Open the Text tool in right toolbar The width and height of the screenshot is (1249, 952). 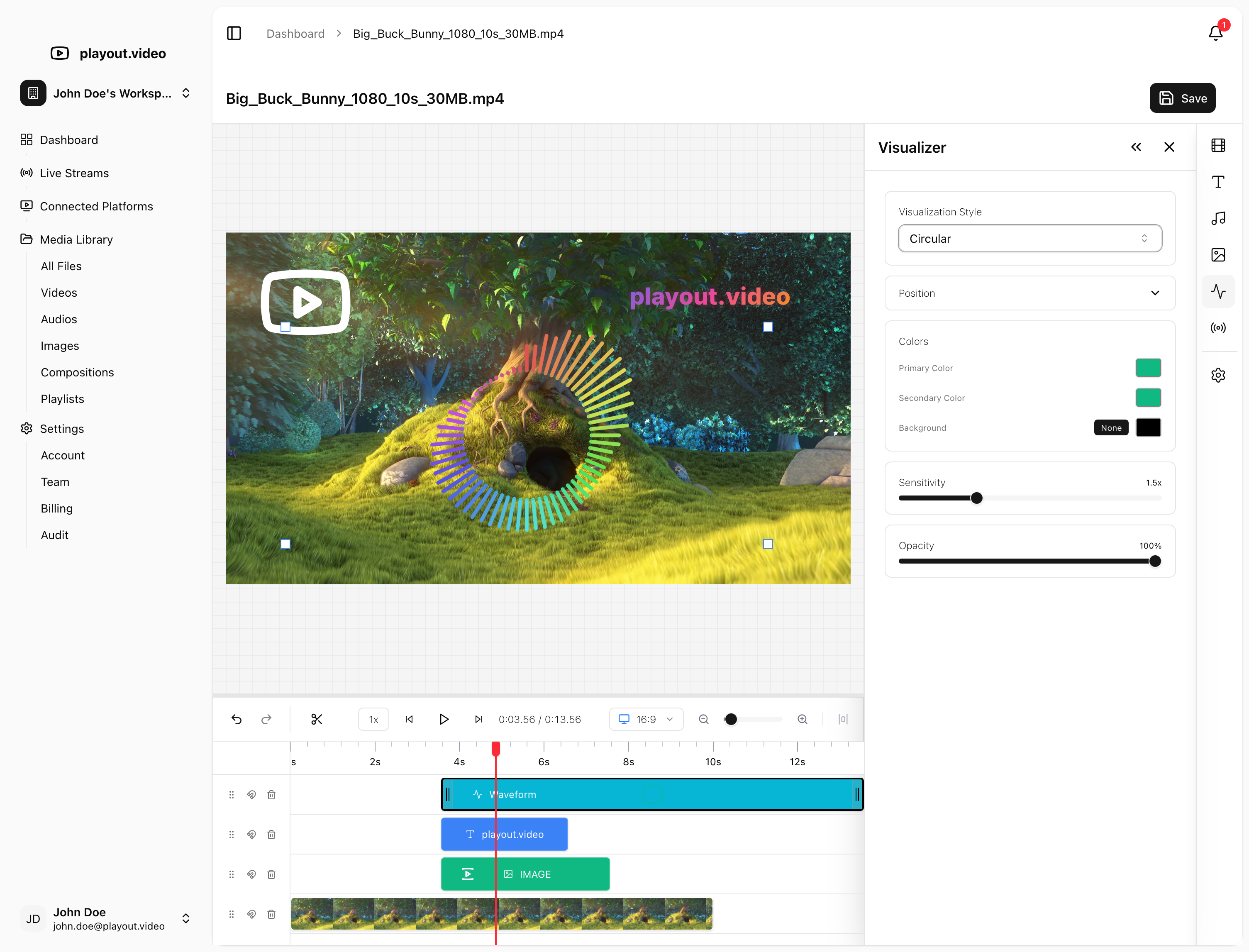(x=1218, y=182)
